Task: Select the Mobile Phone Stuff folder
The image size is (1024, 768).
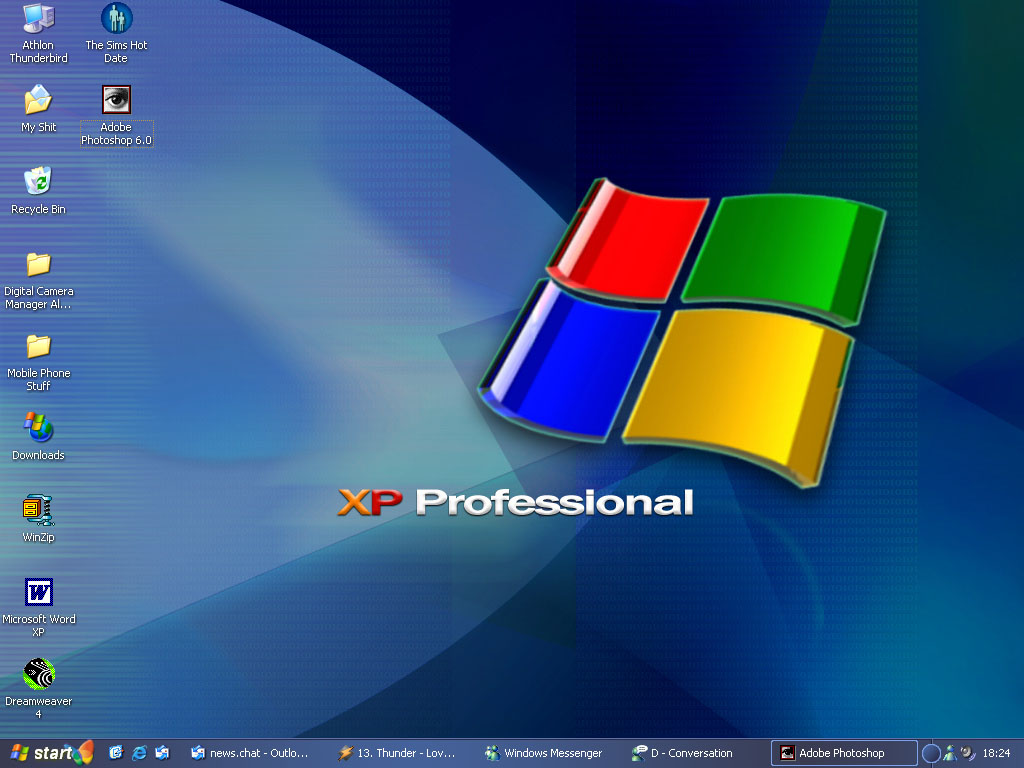Action: point(38,346)
